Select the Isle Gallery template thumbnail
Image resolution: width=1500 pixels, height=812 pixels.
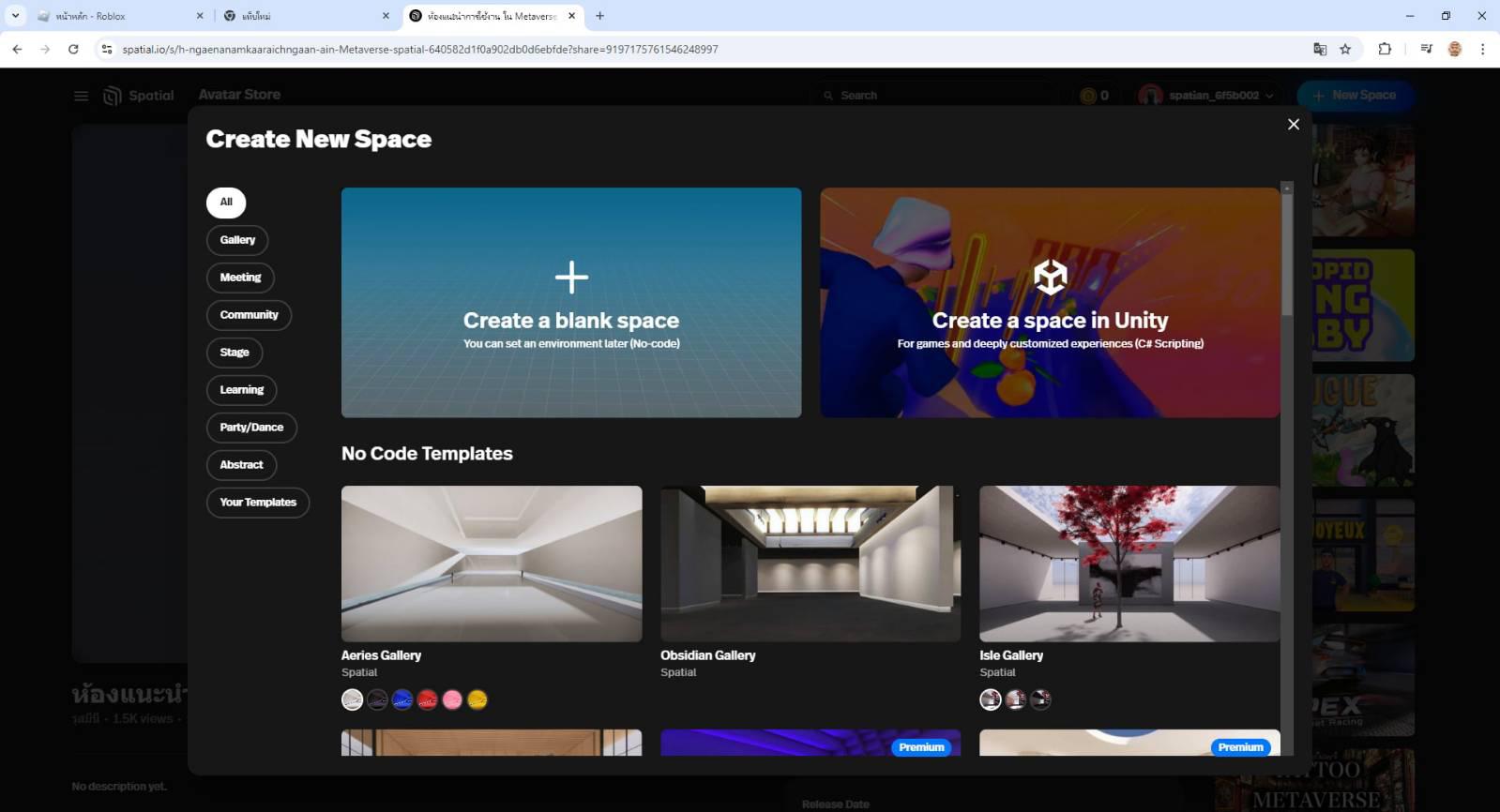(1129, 564)
